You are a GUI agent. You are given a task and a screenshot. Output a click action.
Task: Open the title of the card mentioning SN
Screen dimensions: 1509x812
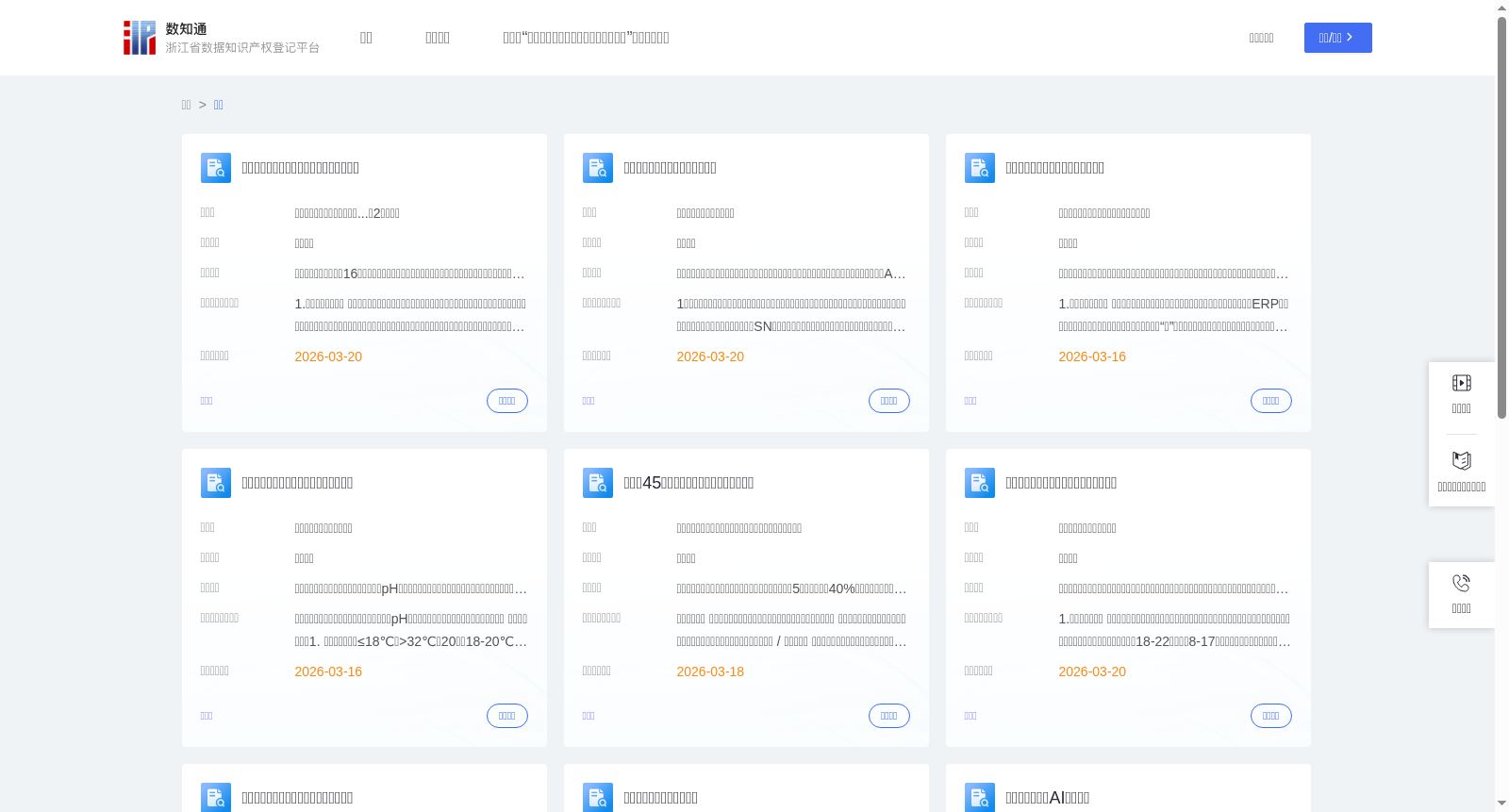670,168
